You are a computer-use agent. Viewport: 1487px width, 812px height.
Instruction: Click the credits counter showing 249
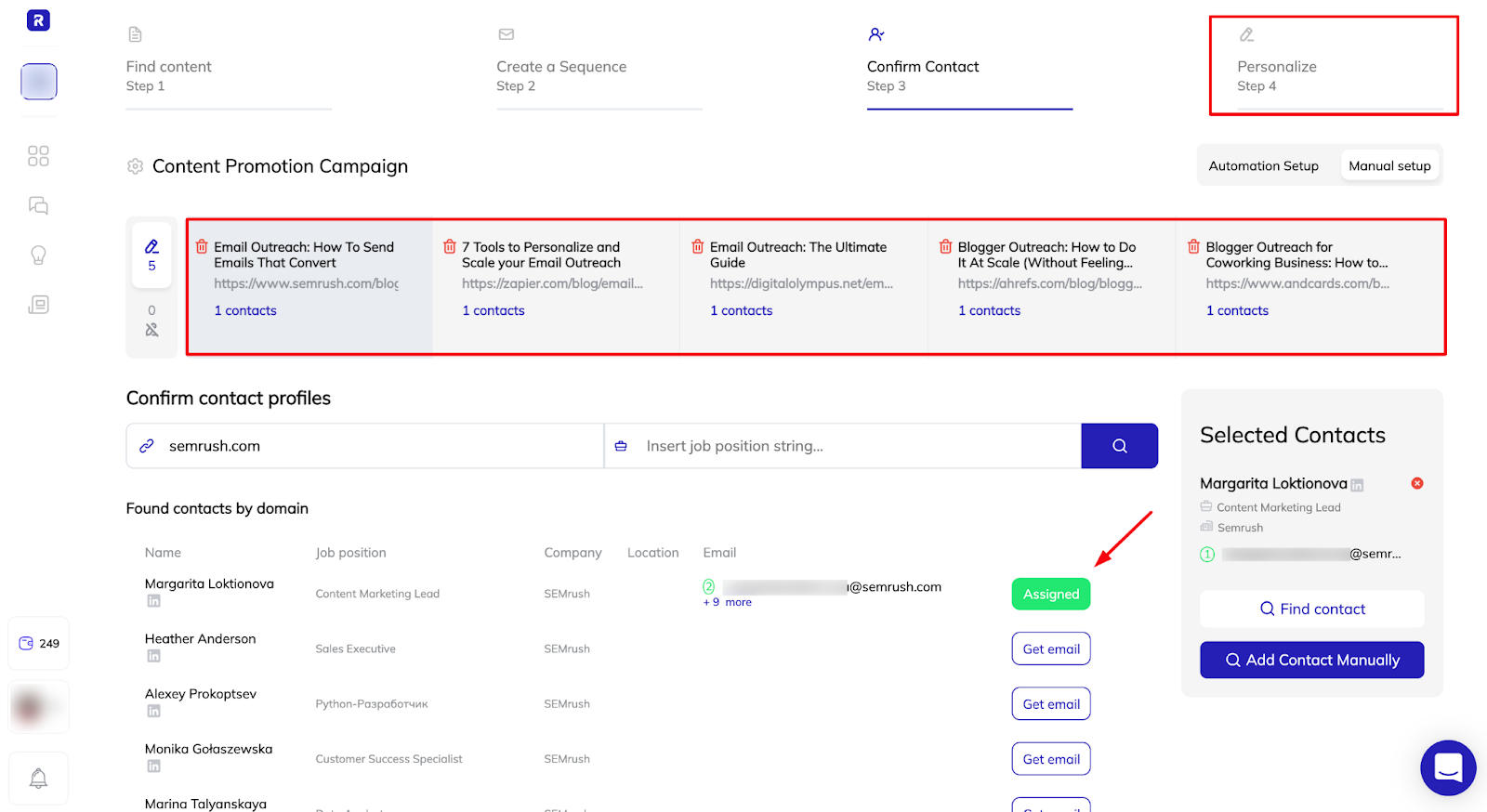pos(39,643)
